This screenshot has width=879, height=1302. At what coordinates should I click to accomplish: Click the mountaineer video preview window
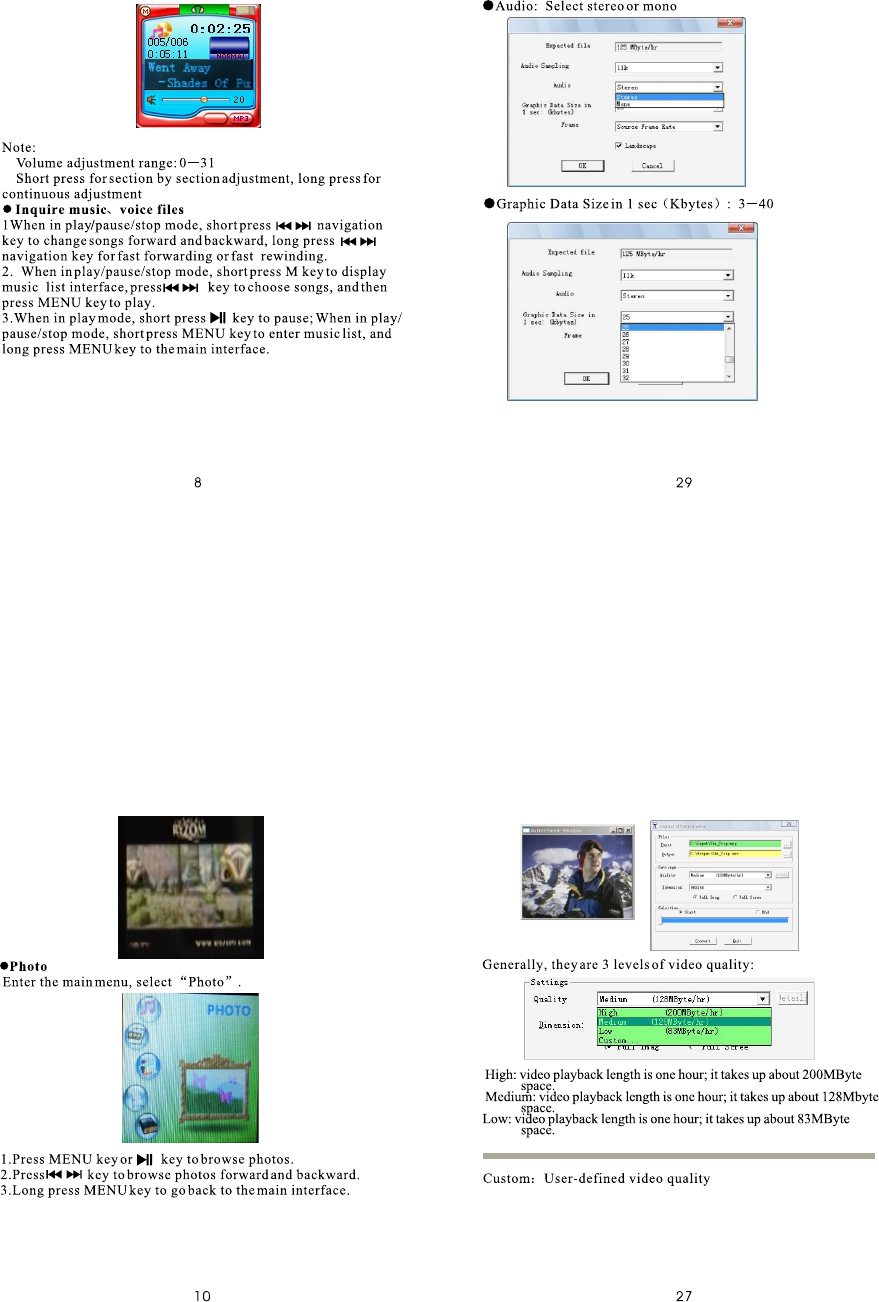coord(579,872)
